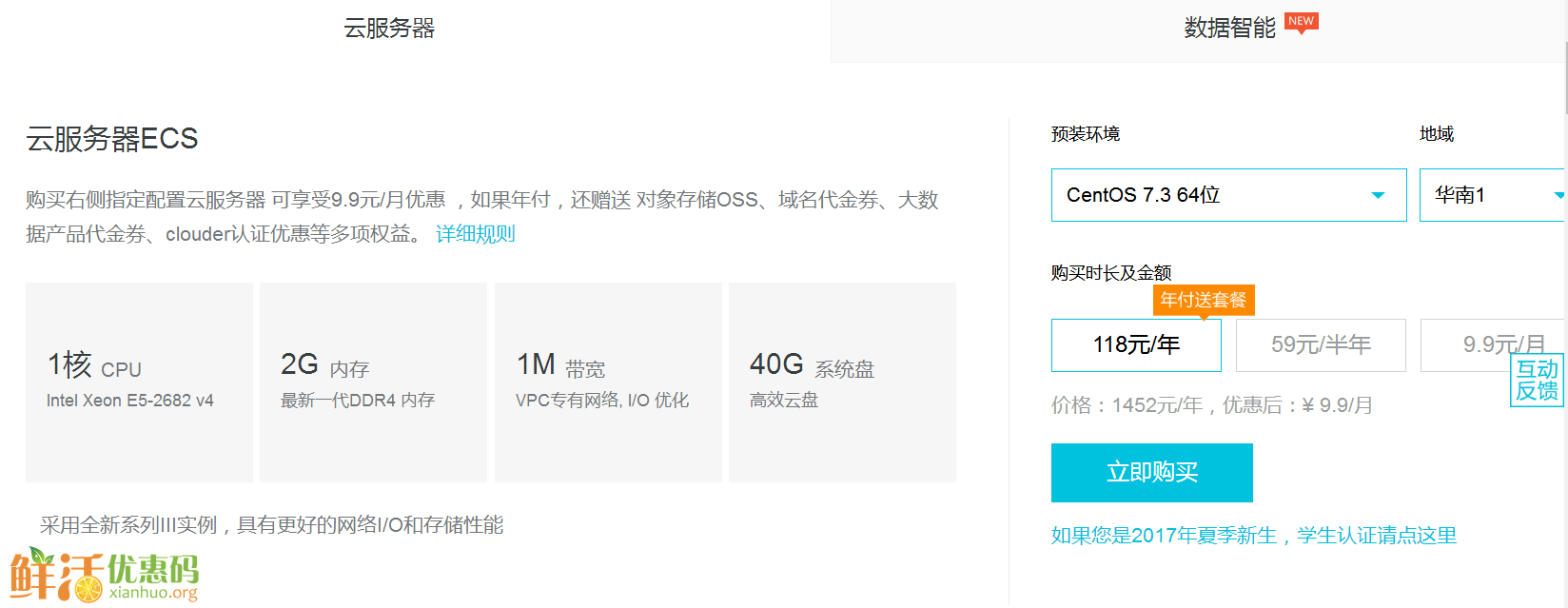
Task: Click the 立即购买 button
Action: pyautogui.click(x=1152, y=473)
